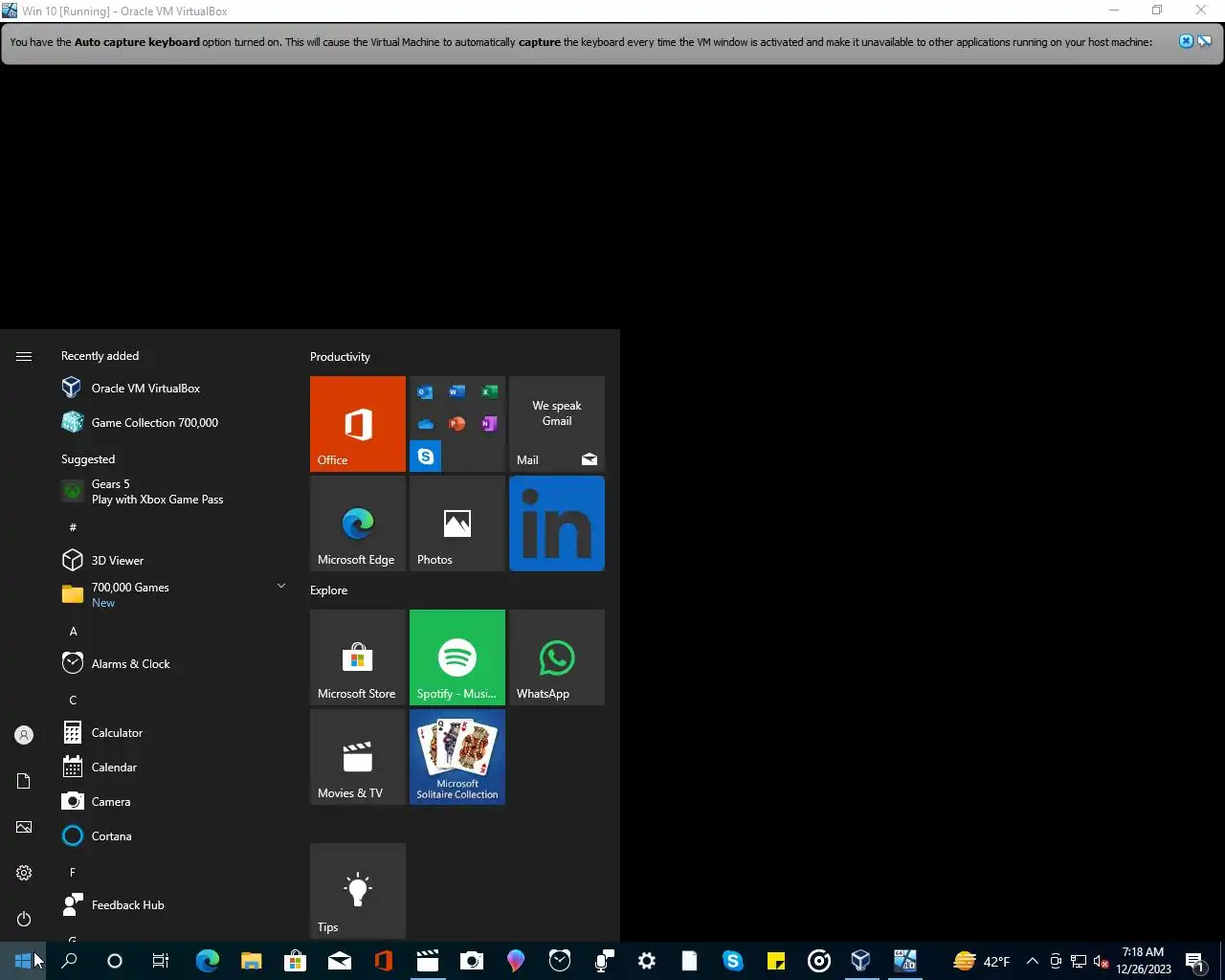Screen dimensions: 1225x980
Task: Launch Oracle VM VirtualBox from Recently added
Action: (x=176, y=388)
